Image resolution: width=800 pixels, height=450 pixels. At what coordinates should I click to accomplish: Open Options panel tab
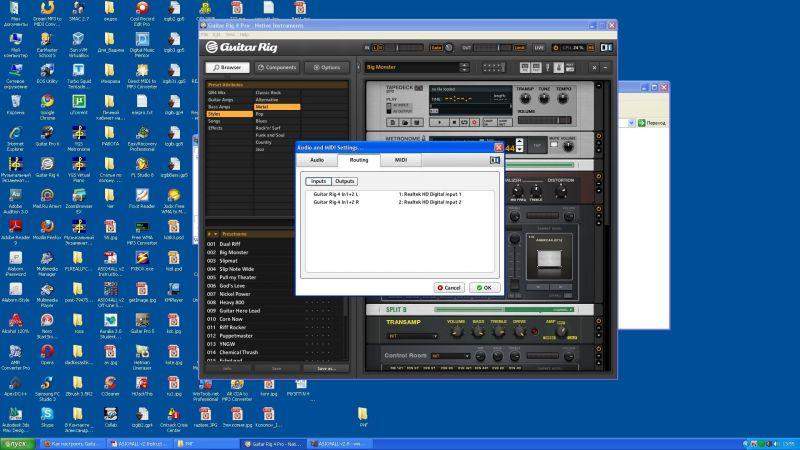click(327, 67)
